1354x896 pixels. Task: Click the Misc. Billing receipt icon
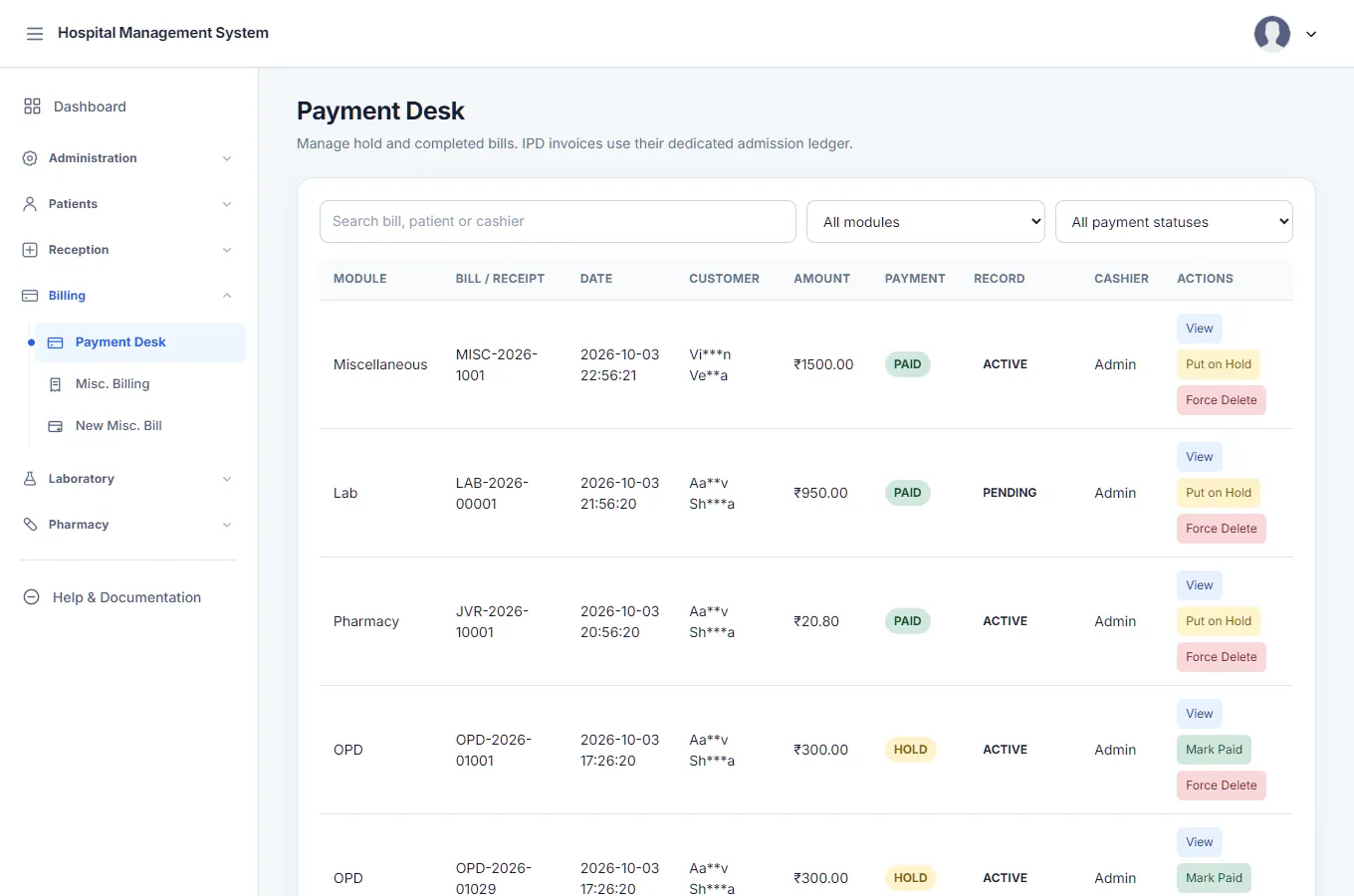click(x=56, y=384)
